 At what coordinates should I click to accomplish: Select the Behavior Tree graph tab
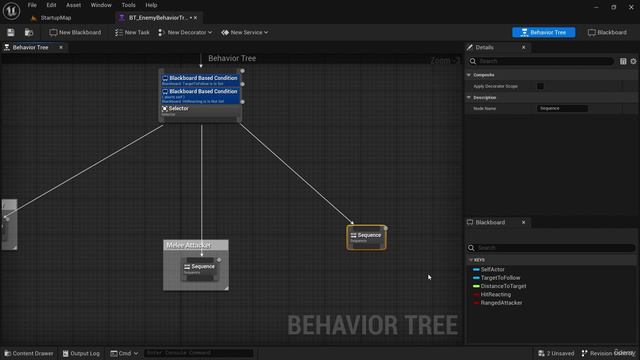[x=30, y=47]
